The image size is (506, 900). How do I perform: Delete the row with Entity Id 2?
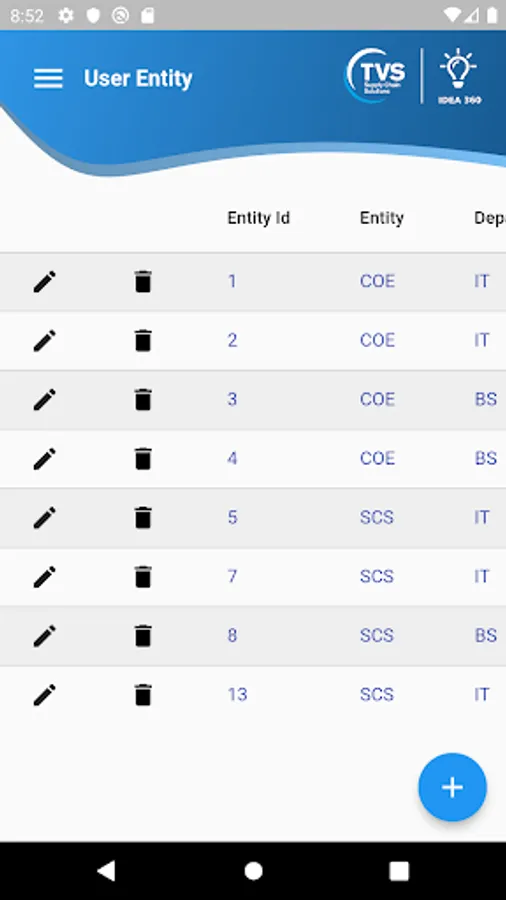143,341
